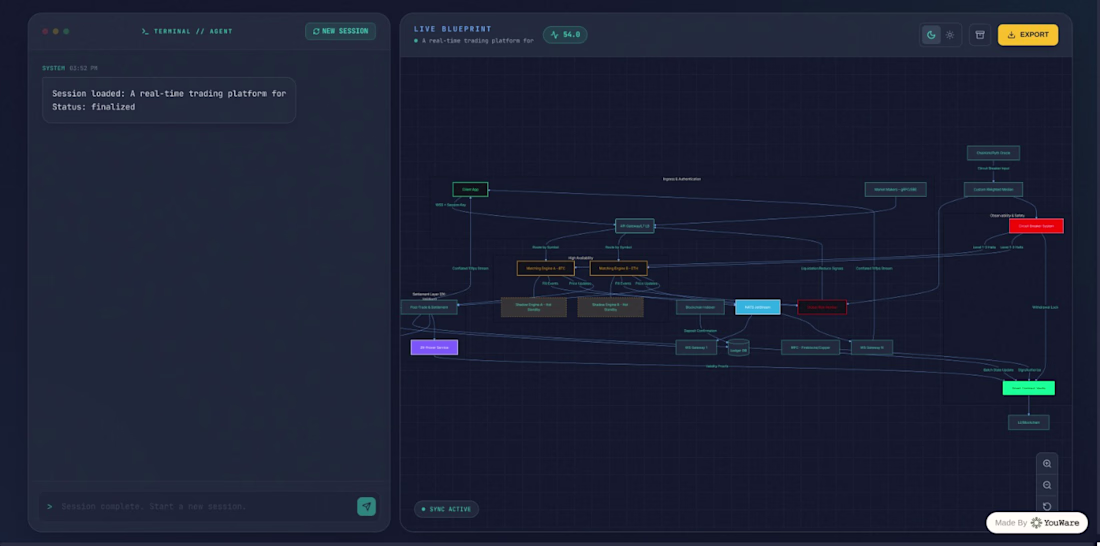Click the yellow EXPORT button
This screenshot has width=1100, height=546.
(1028, 34)
